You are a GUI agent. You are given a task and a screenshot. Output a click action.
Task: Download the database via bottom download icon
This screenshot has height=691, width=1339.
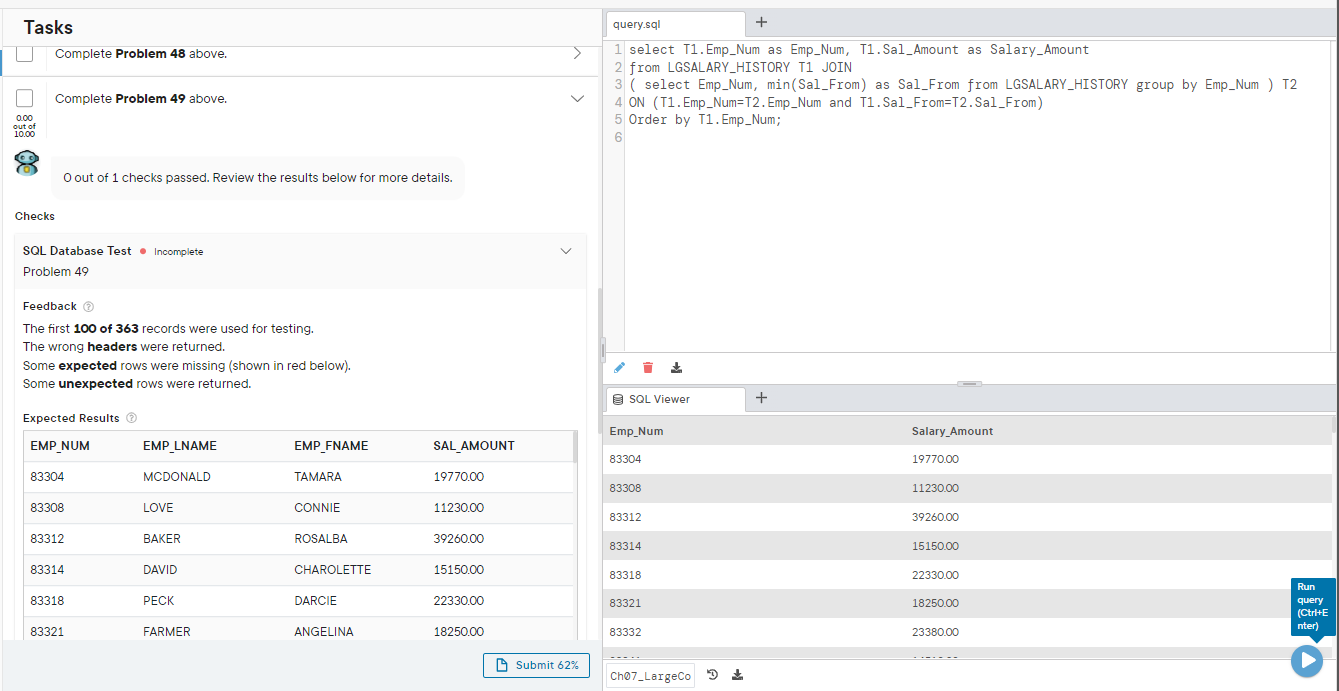[738, 675]
